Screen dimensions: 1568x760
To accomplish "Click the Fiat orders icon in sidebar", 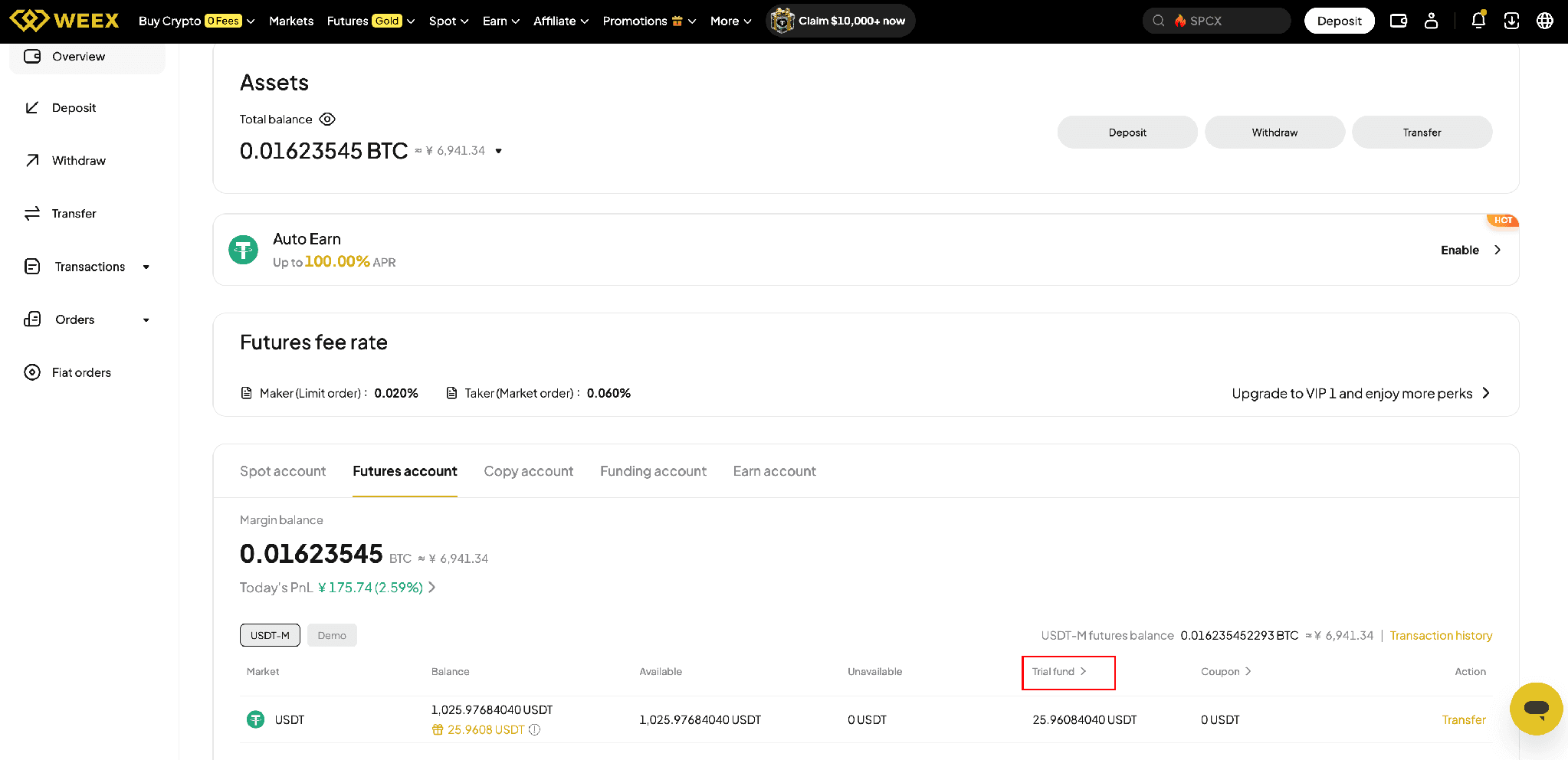I will coord(32,372).
